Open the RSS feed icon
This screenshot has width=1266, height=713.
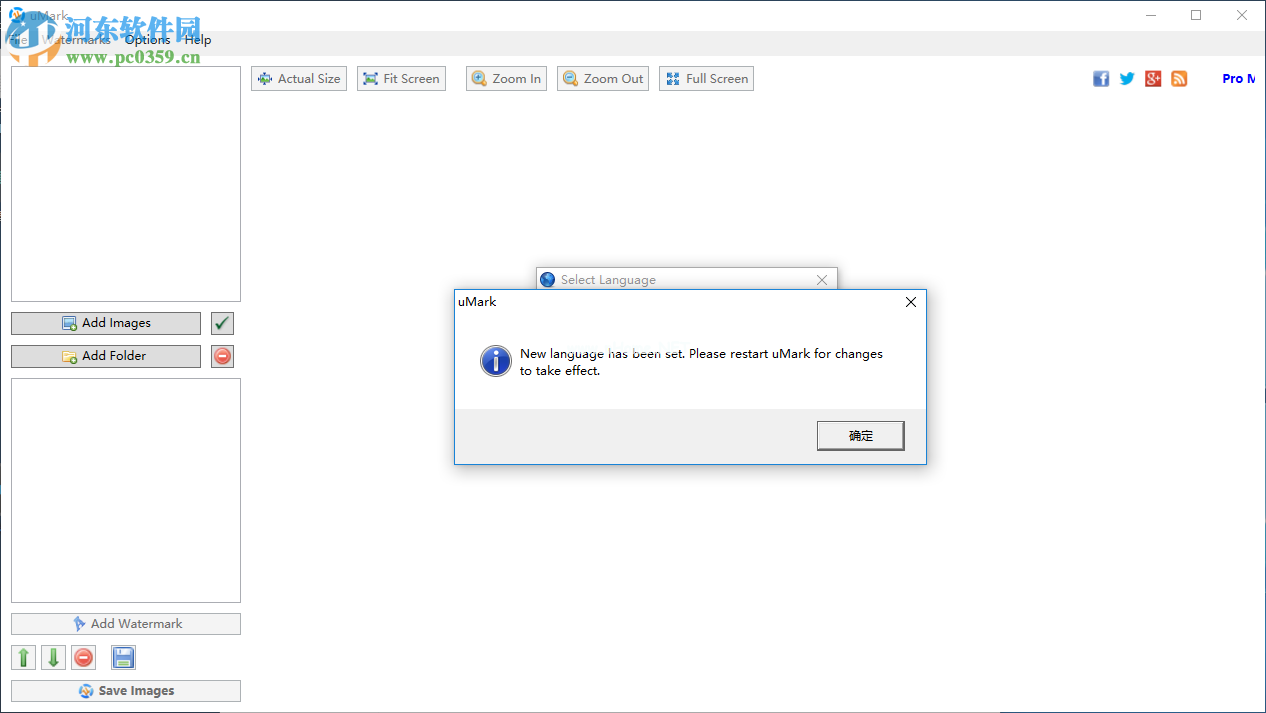pos(1179,79)
